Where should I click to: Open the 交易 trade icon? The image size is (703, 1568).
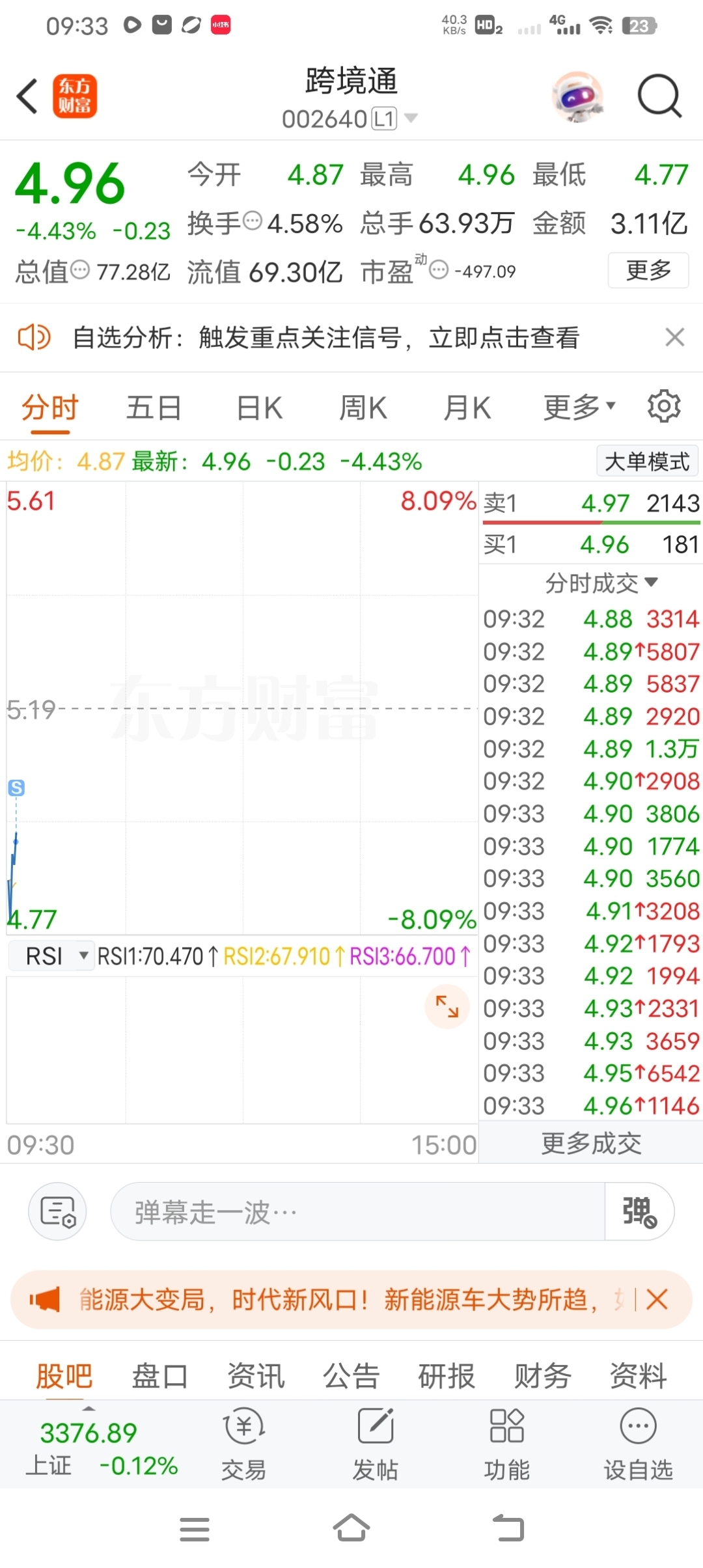click(243, 1444)
